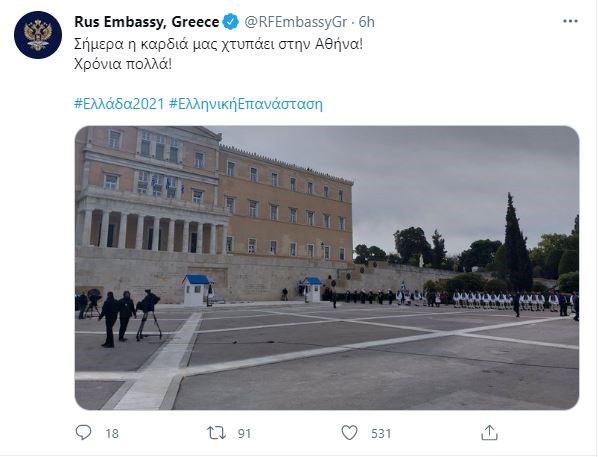Open the Parliament photo in tweet
The height and width of the screenshot is (457, 598).
(327, 268)
